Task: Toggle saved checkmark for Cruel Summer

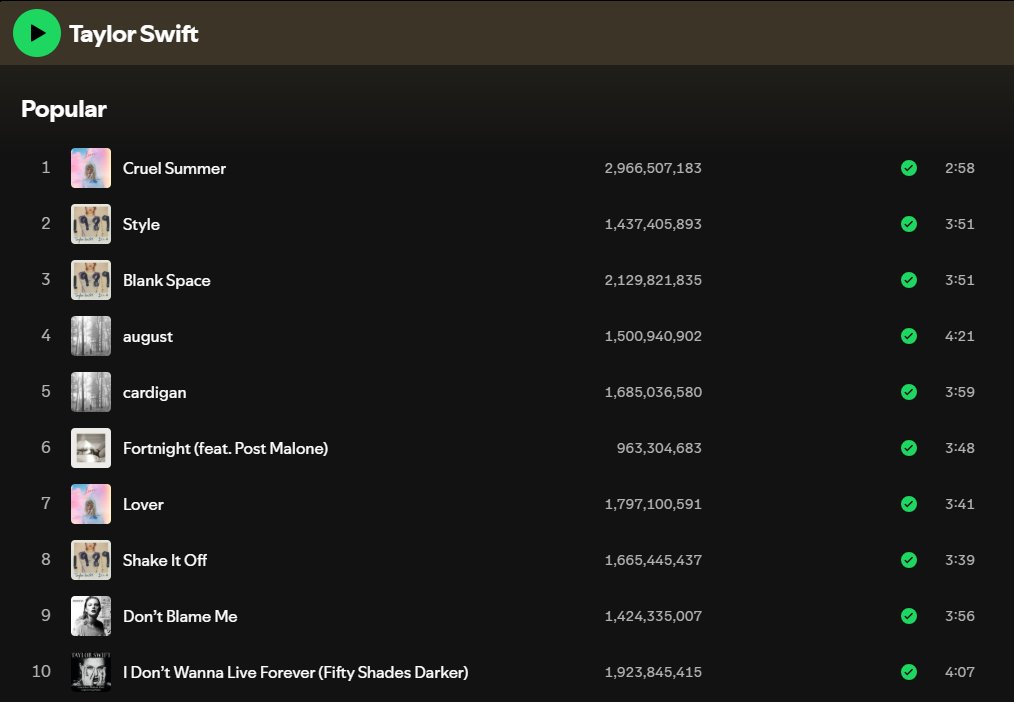Action: coord(909,168)
